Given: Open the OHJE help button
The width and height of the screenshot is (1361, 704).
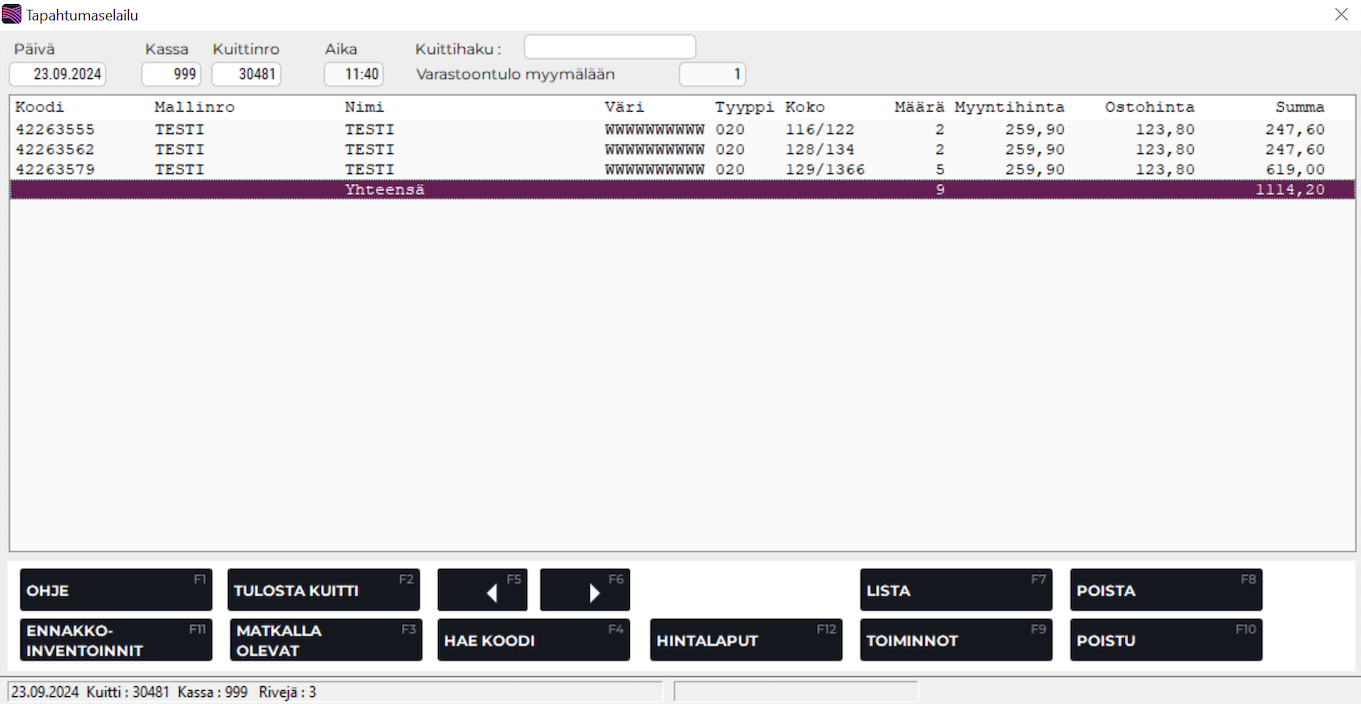Looking at the screenshot, I should (116, 590).
